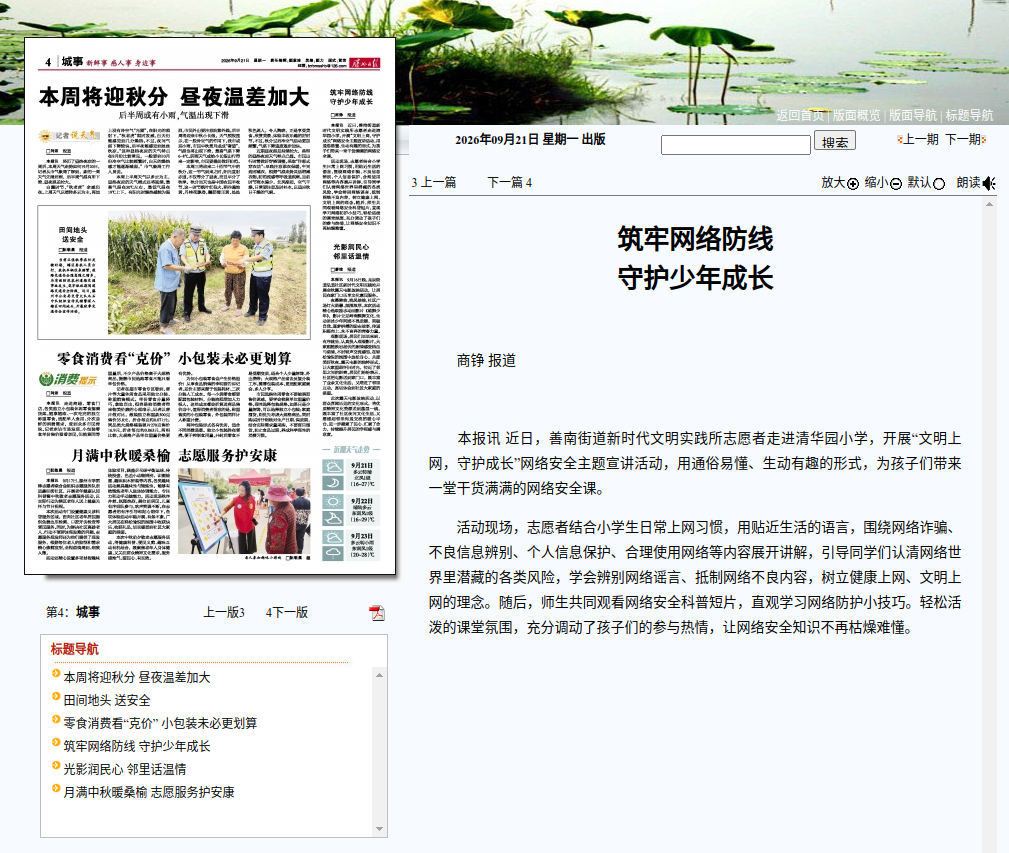
Task: Open 版面概览 in the top banner
Action: (x=856, y=115)
